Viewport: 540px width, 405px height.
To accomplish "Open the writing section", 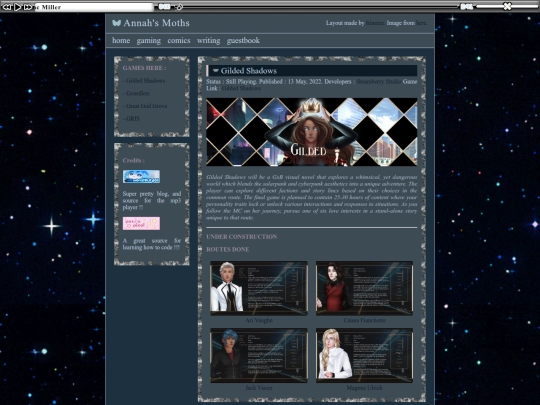I will click(x=208, y=41).
